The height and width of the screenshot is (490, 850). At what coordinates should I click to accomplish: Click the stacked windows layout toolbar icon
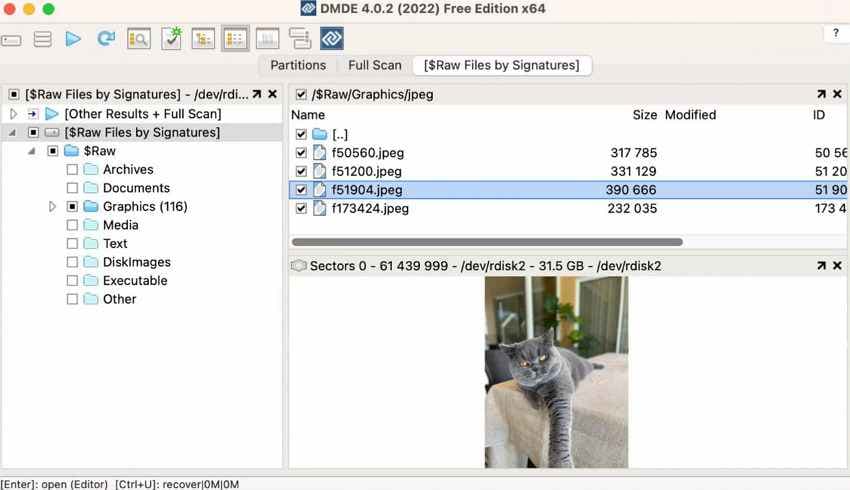point(300,39)
